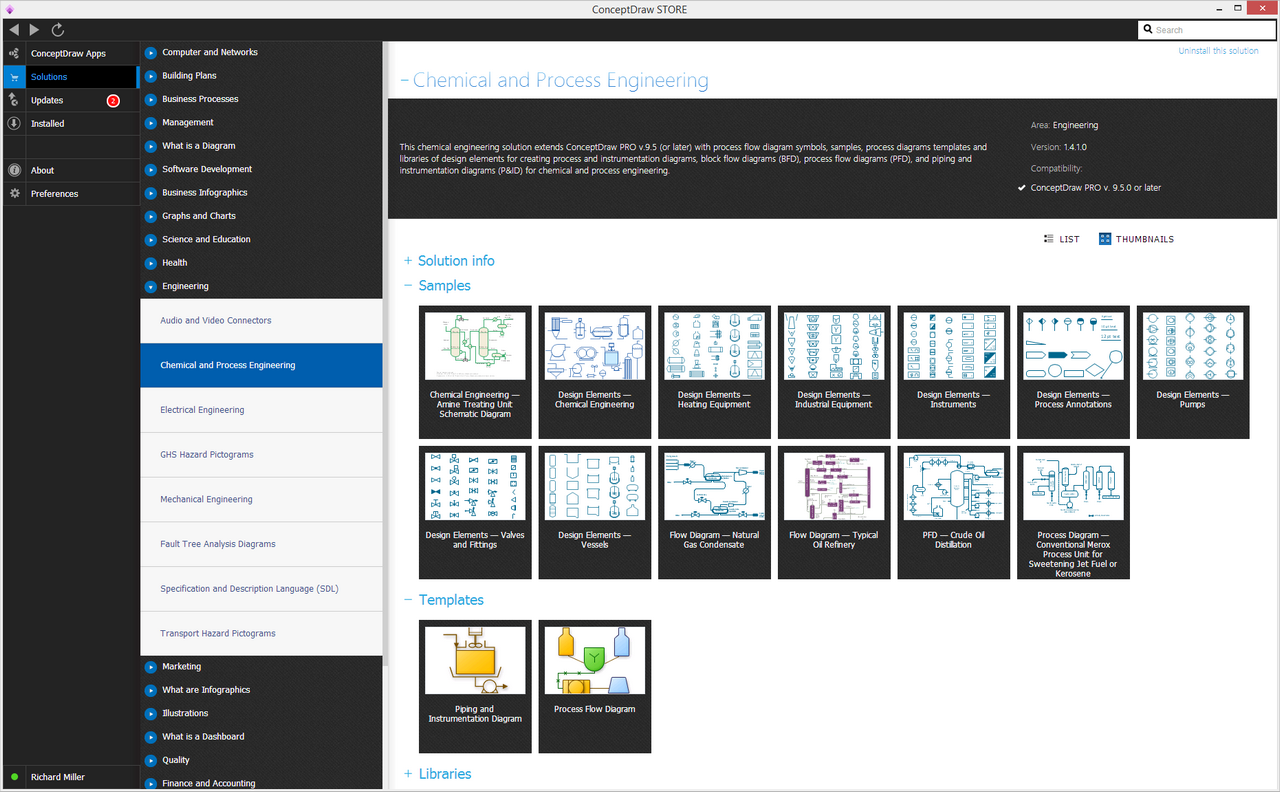Open the About menu item

(x=69, y=170)
